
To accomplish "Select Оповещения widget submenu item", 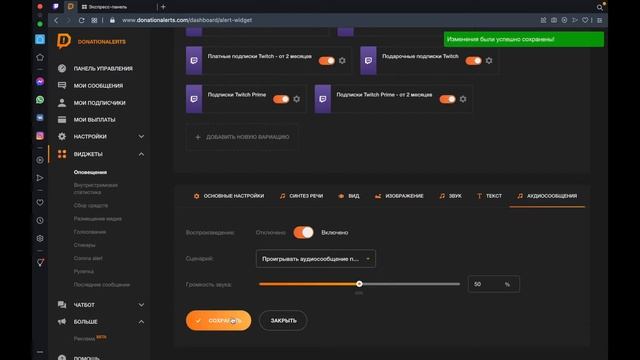I will (90, 172).
